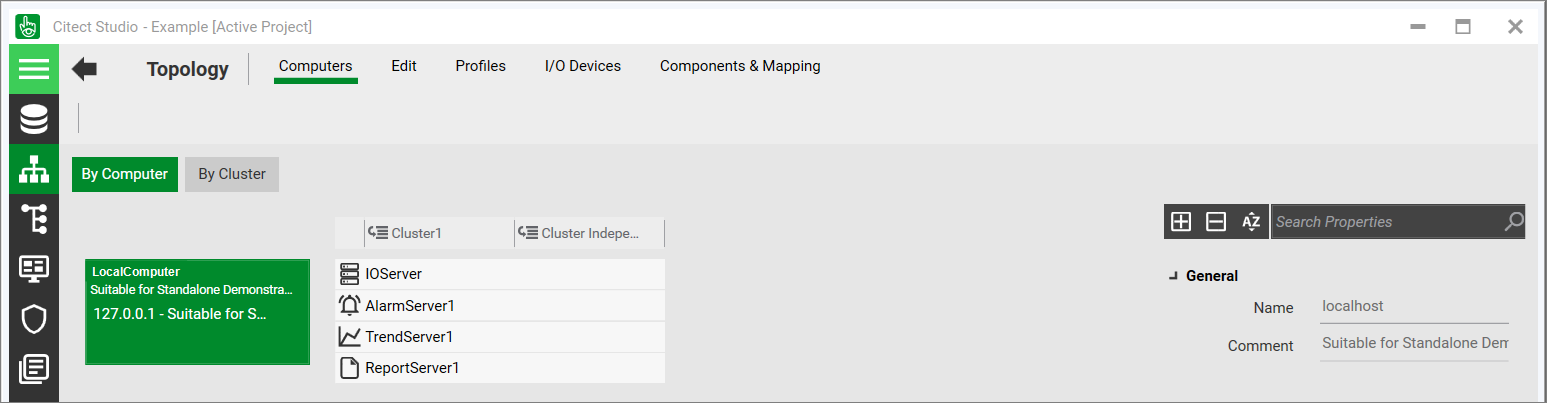Select the Topology network icon
Screen dimensions: 1547x403
click(34, 169)
